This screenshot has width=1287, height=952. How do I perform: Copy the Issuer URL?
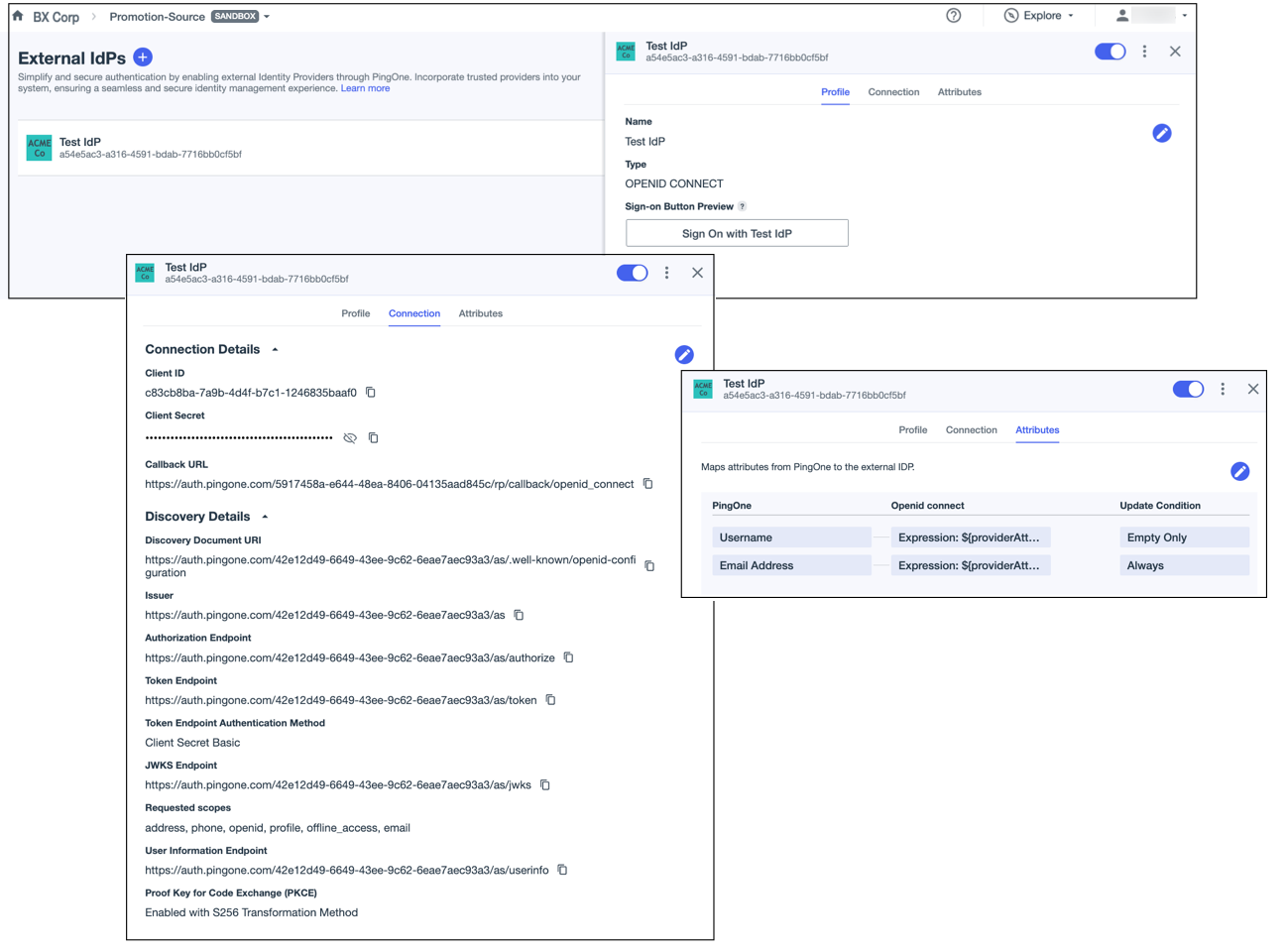pyautogui.click(x=519, y=615)
